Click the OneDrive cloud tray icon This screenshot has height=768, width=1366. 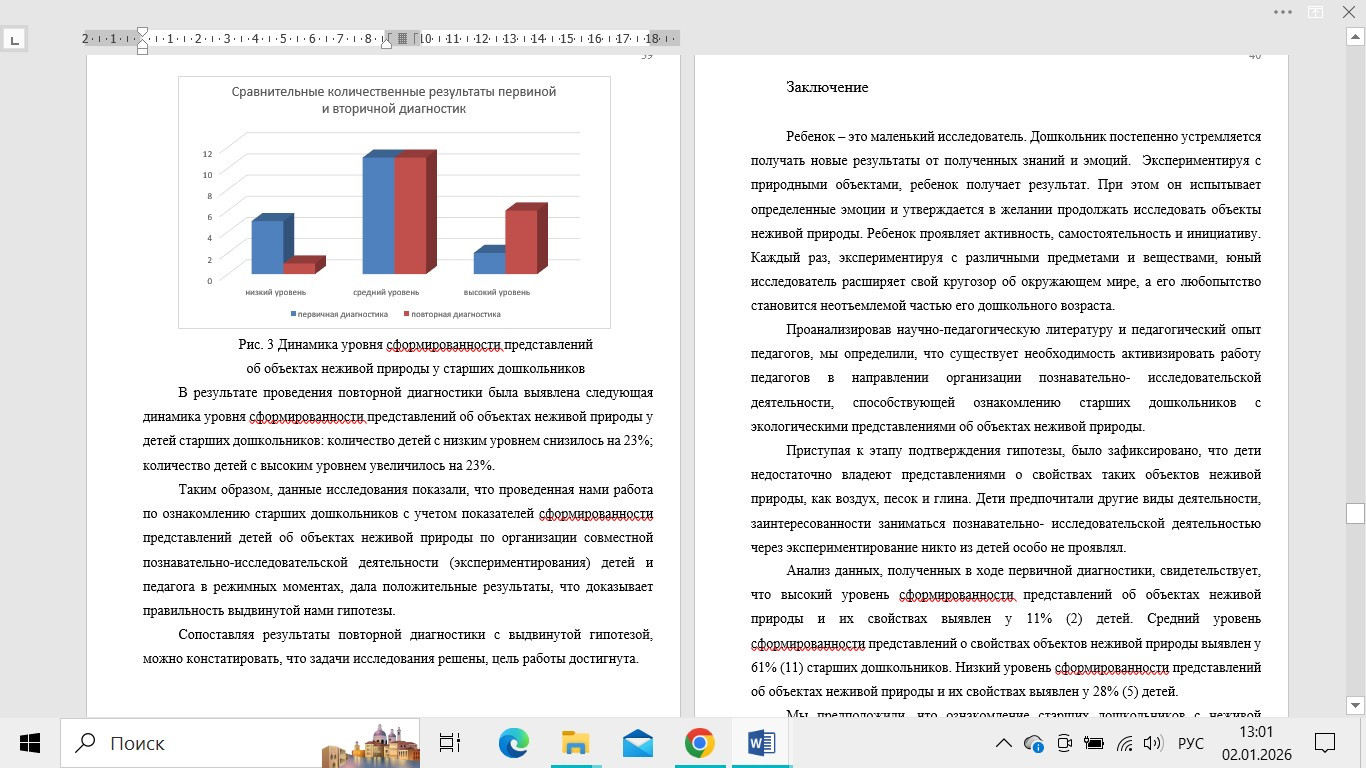pos(1034,743)
